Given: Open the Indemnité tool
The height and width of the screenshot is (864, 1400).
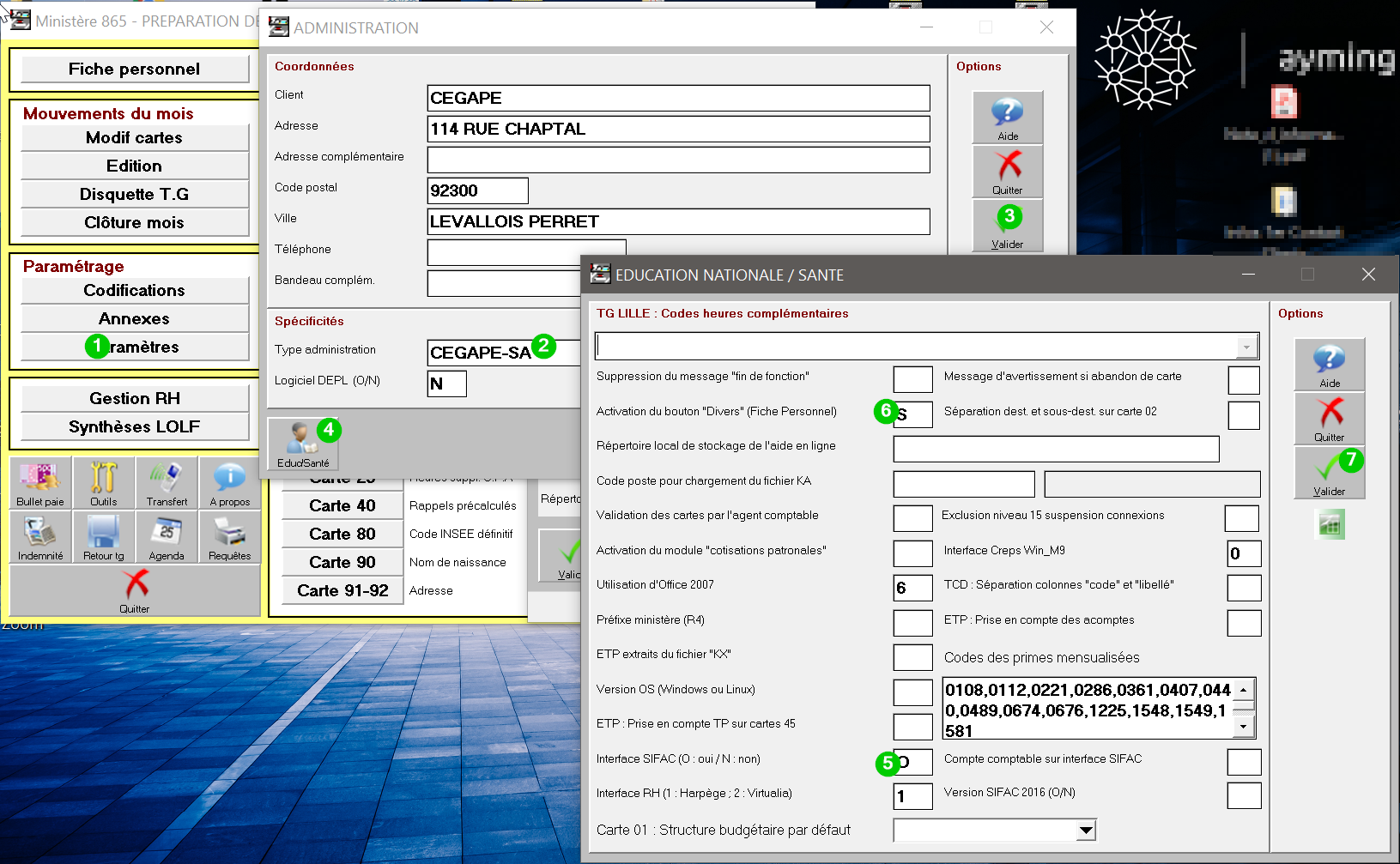Looking at the screenshot, I should (40, 537).
